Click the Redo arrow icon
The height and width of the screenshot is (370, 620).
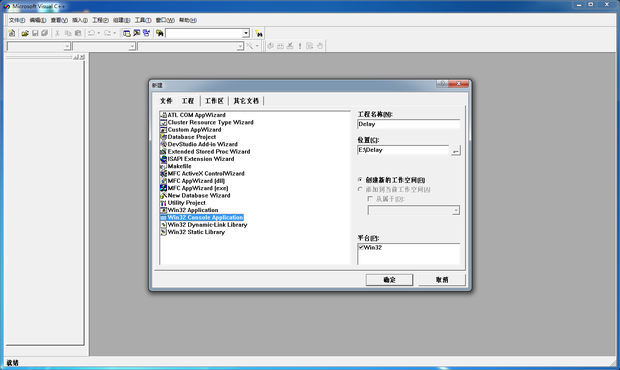tap(108, 33)
